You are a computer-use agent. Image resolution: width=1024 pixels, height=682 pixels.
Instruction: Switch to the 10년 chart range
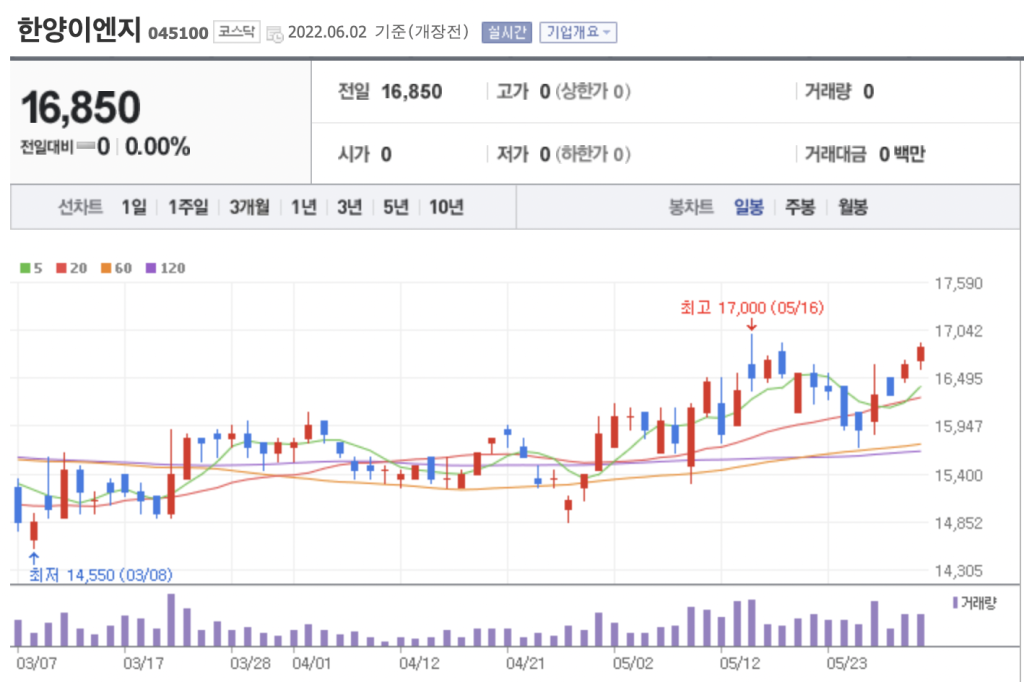[x=446, y=208]
